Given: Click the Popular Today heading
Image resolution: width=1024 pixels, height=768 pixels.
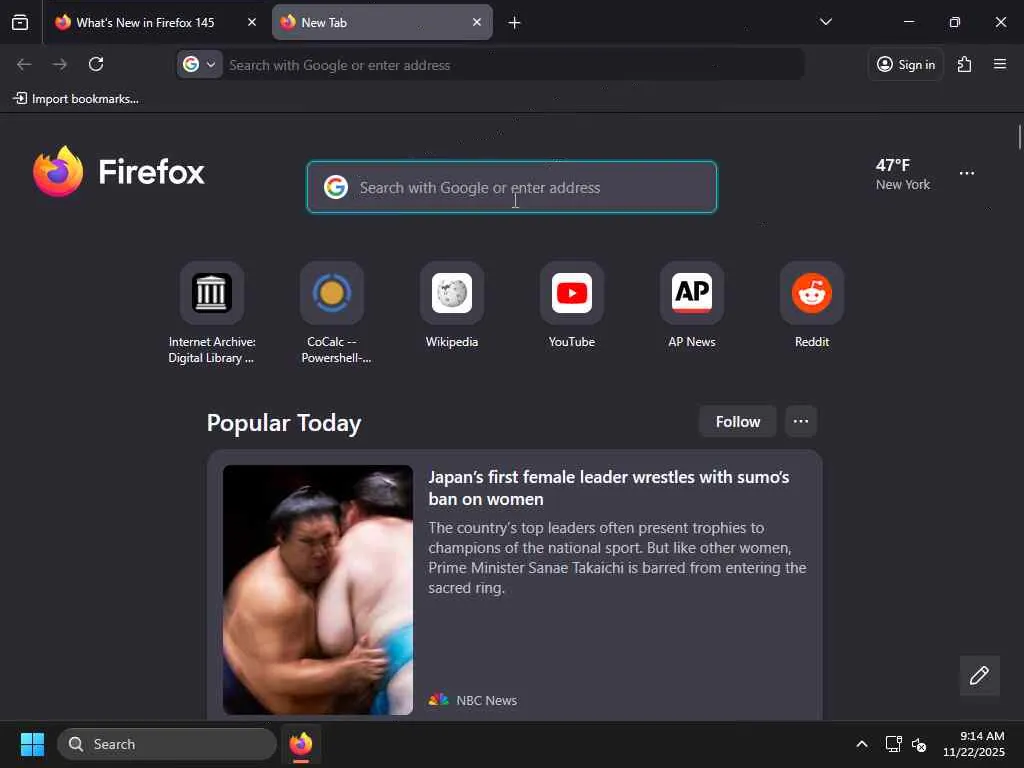Looking at the screenshot, I should tap(284, 423).
